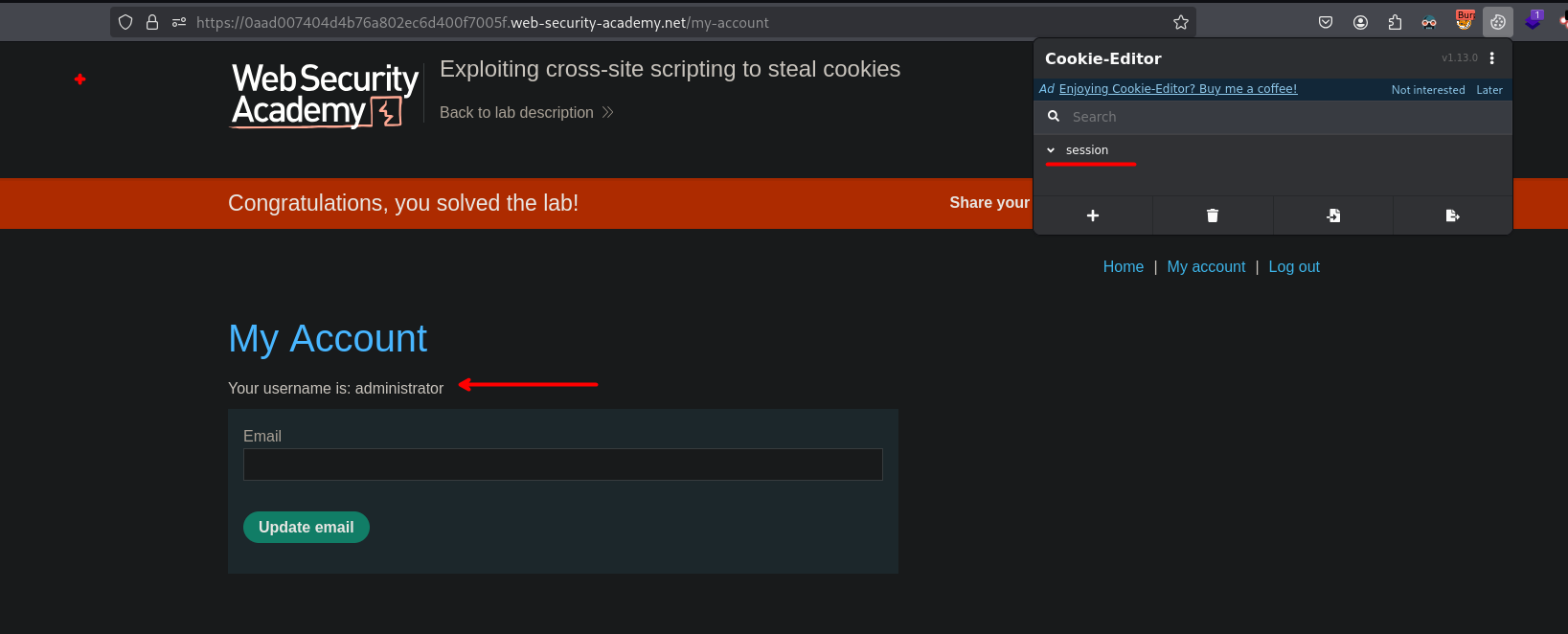This screenshot has width=1568, height=634.
Task: Open the Firefox Extensions puzzle icon
Action: (x=1395, y=22)
